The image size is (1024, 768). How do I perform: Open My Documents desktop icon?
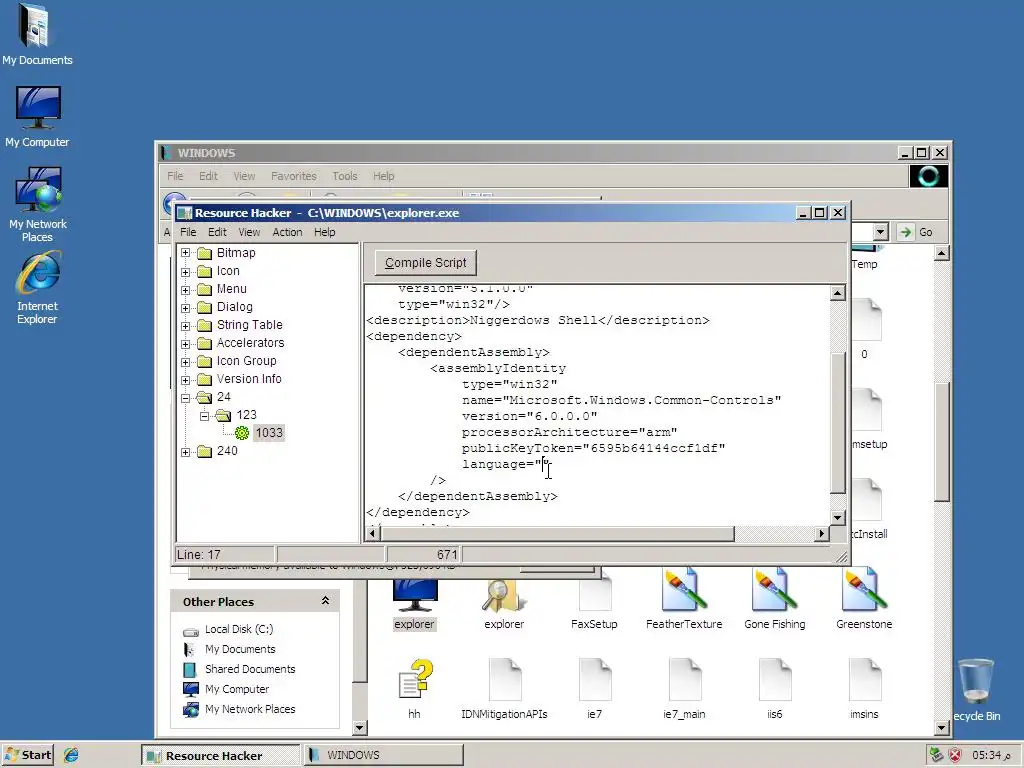tap(37, 34)
